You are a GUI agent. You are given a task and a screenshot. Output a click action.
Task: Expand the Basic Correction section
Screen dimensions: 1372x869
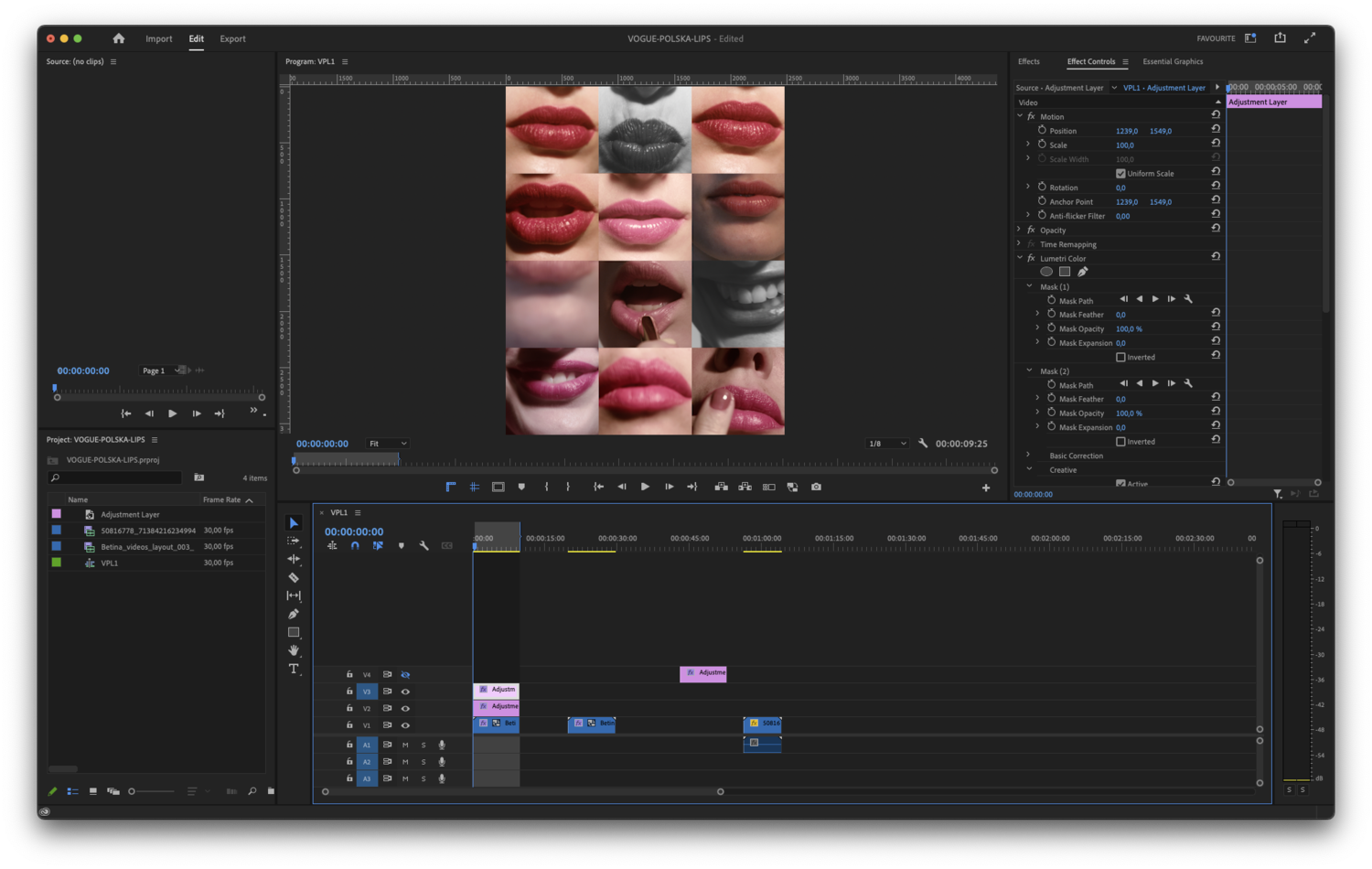click(1029, 456)
